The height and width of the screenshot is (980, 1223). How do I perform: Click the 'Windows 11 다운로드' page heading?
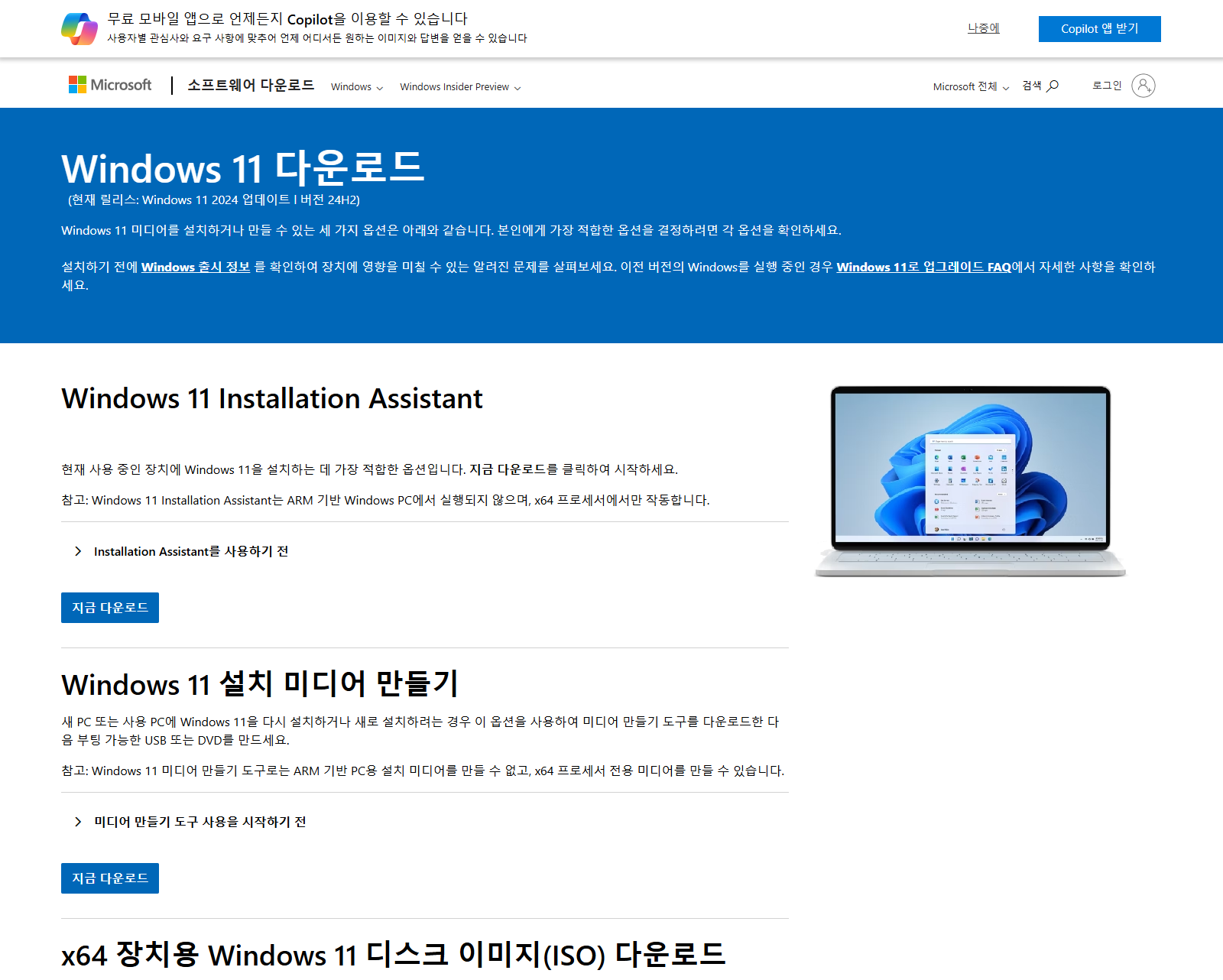tap(243, 168)
